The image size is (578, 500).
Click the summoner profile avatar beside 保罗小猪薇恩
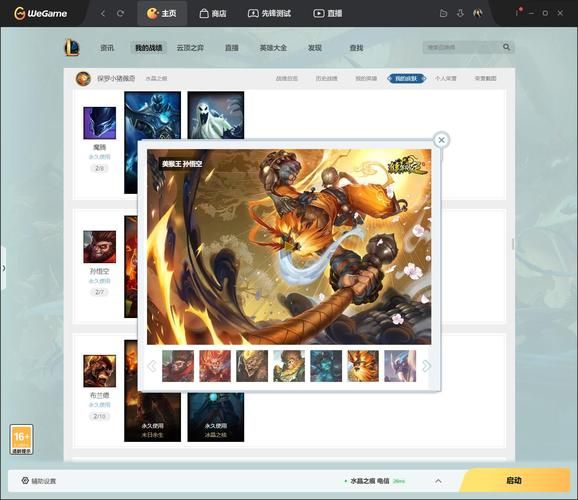click(83, 79)
